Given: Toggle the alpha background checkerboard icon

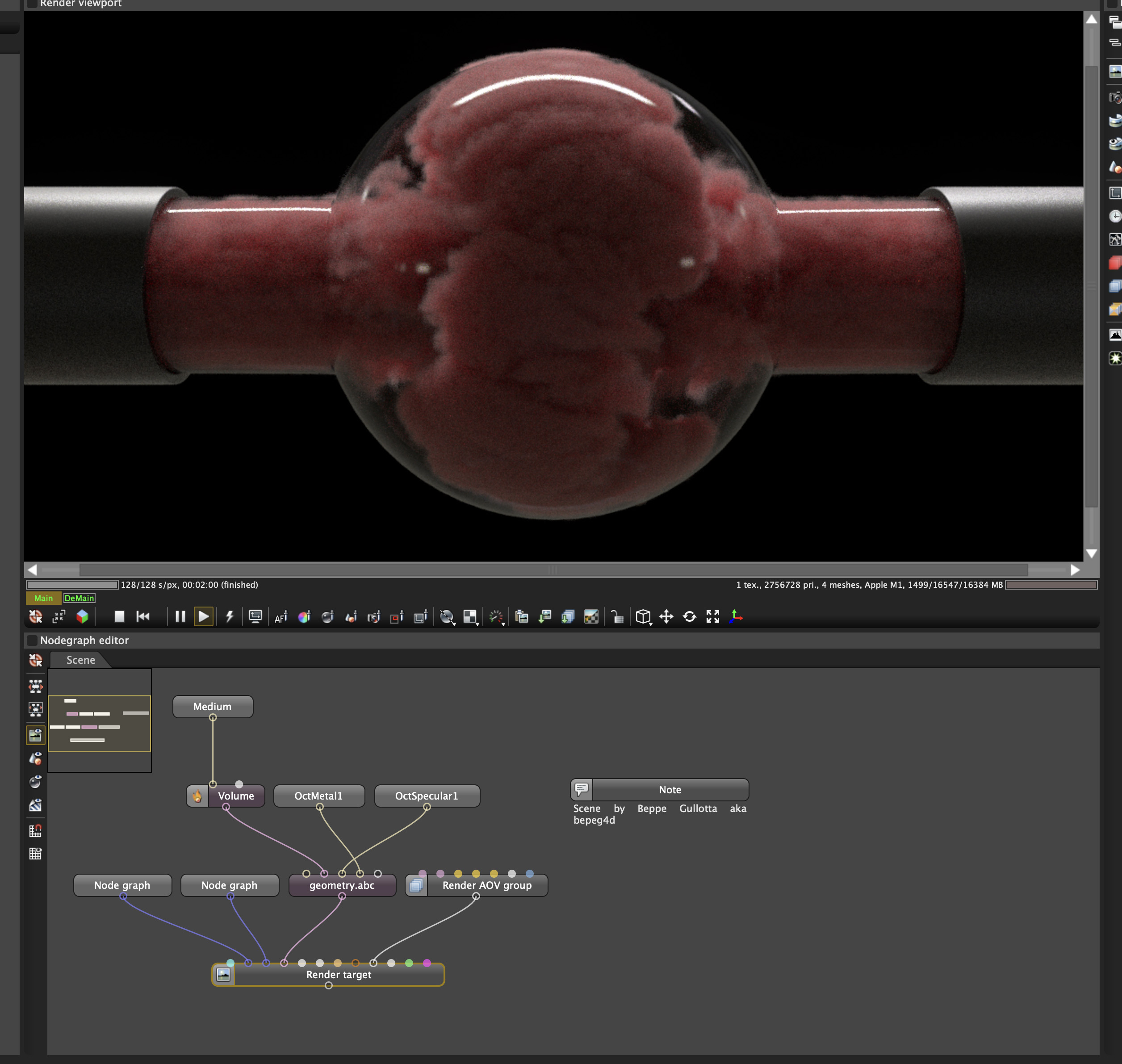Looking at the screenshot, I should [591, 617].
